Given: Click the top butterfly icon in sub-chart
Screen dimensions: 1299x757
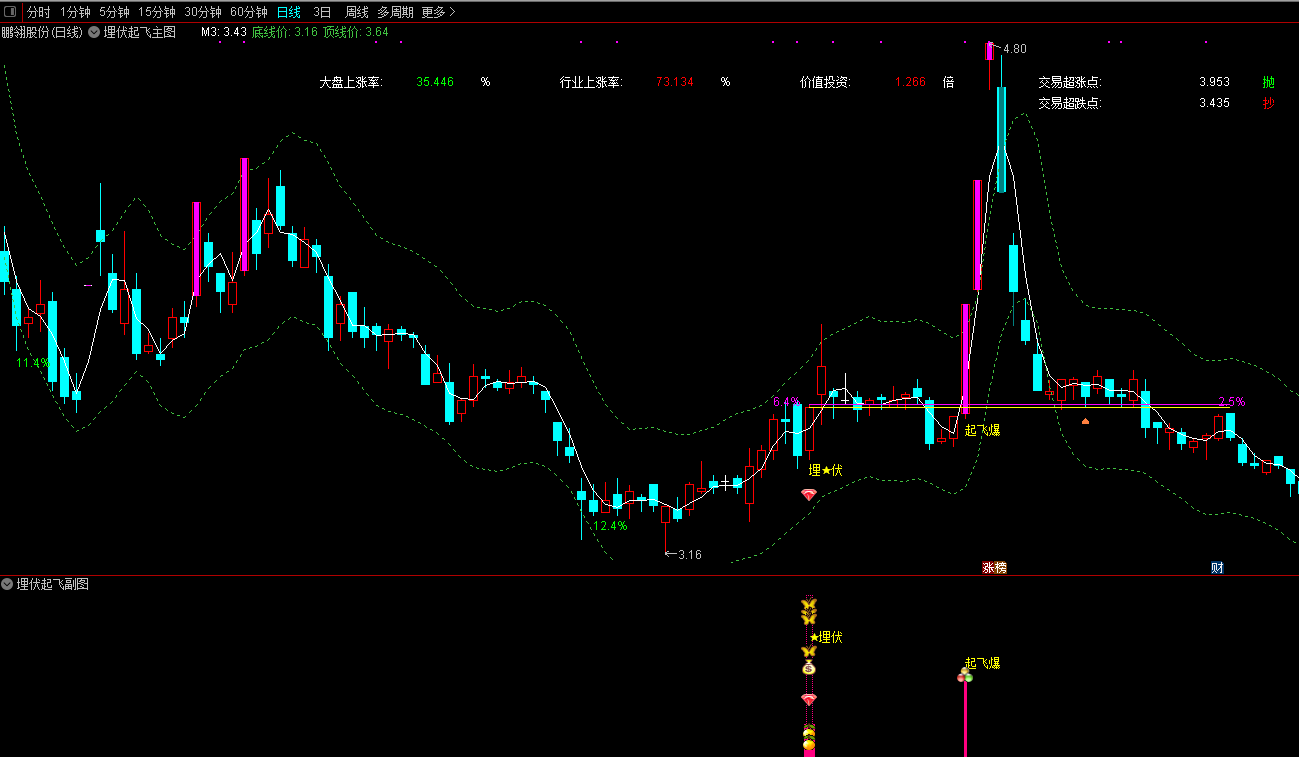Looking at the screenshot, I should click(808, 605).
